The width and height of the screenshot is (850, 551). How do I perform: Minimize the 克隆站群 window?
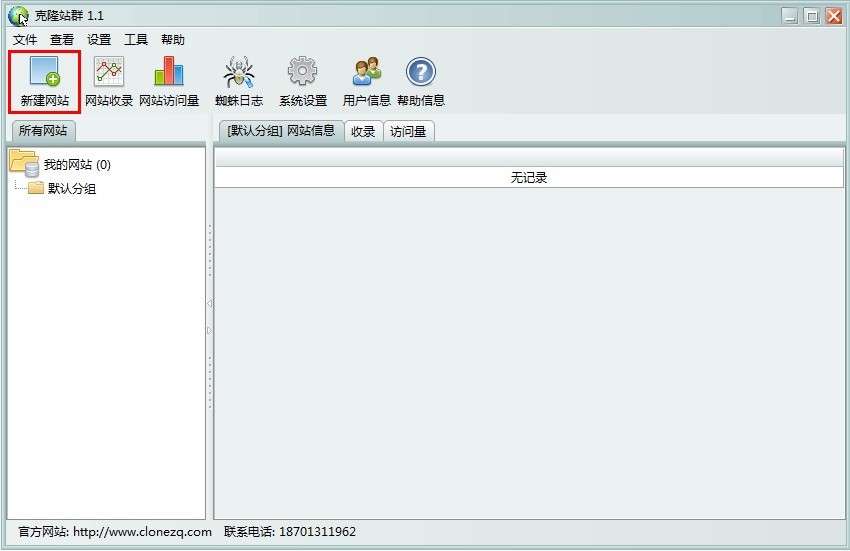click(x=790, y=16)
